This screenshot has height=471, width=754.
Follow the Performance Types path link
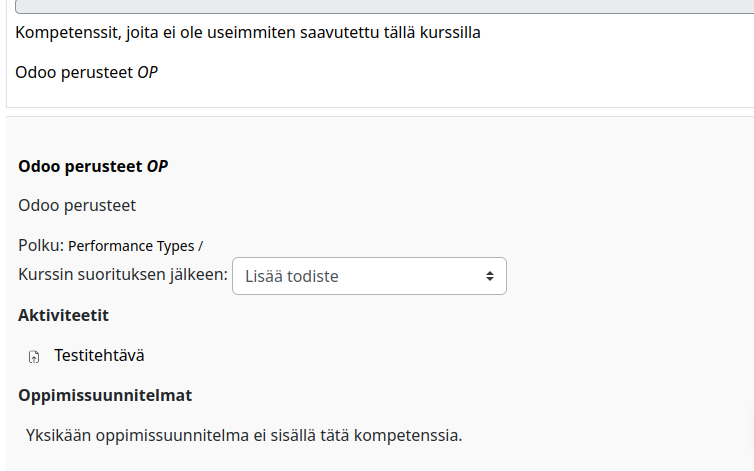[131, 246]
